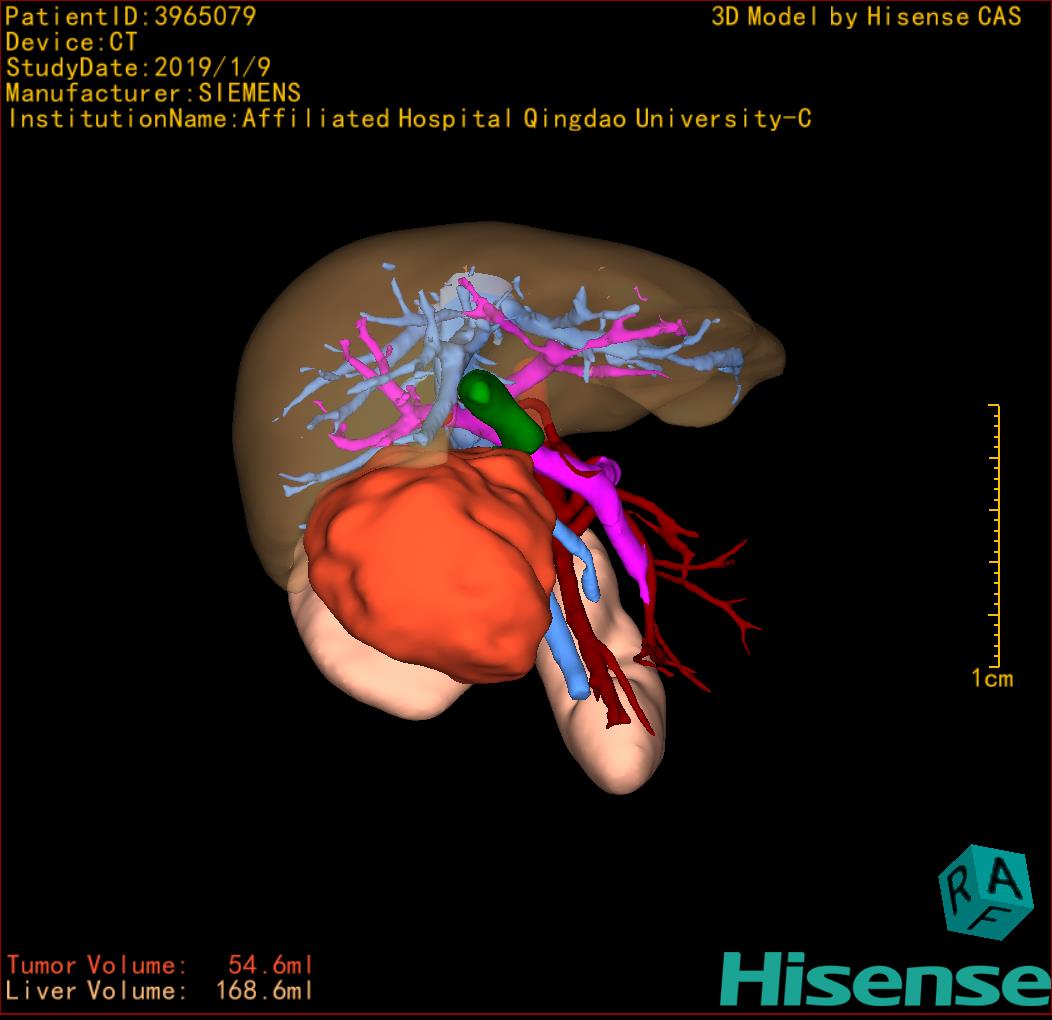Click the 'PatientID:3965079' text
The image size is (1052, 1020).
click(131, 16)
